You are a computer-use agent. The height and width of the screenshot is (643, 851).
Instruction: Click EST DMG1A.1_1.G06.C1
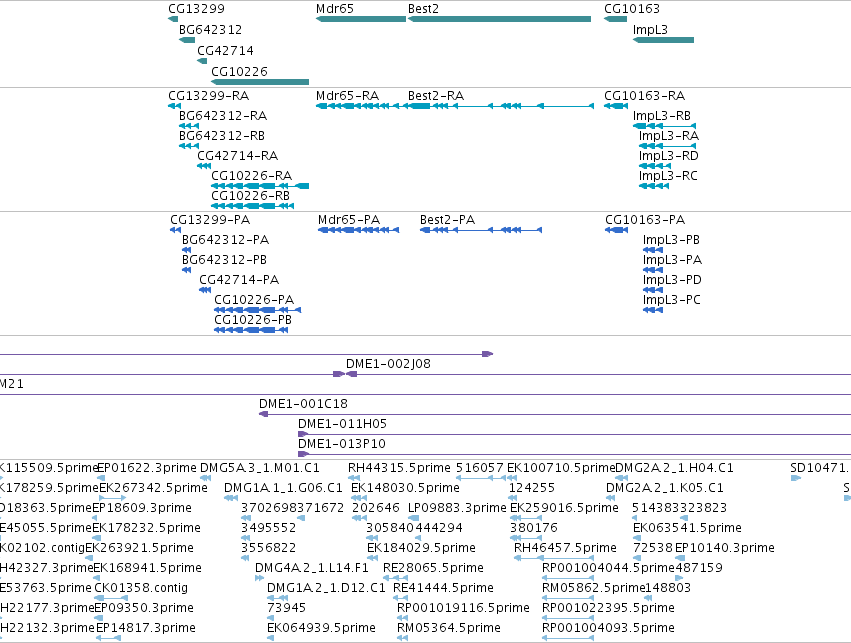coord(283,488)
